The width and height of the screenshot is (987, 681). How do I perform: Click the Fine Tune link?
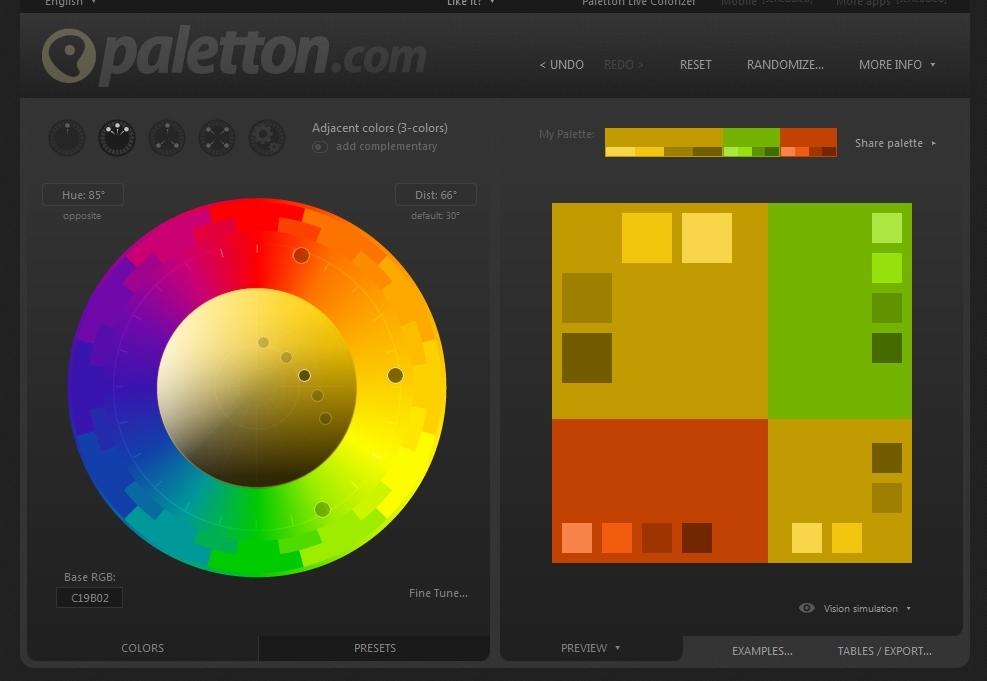pyautogui.click(x=438, y=593)
